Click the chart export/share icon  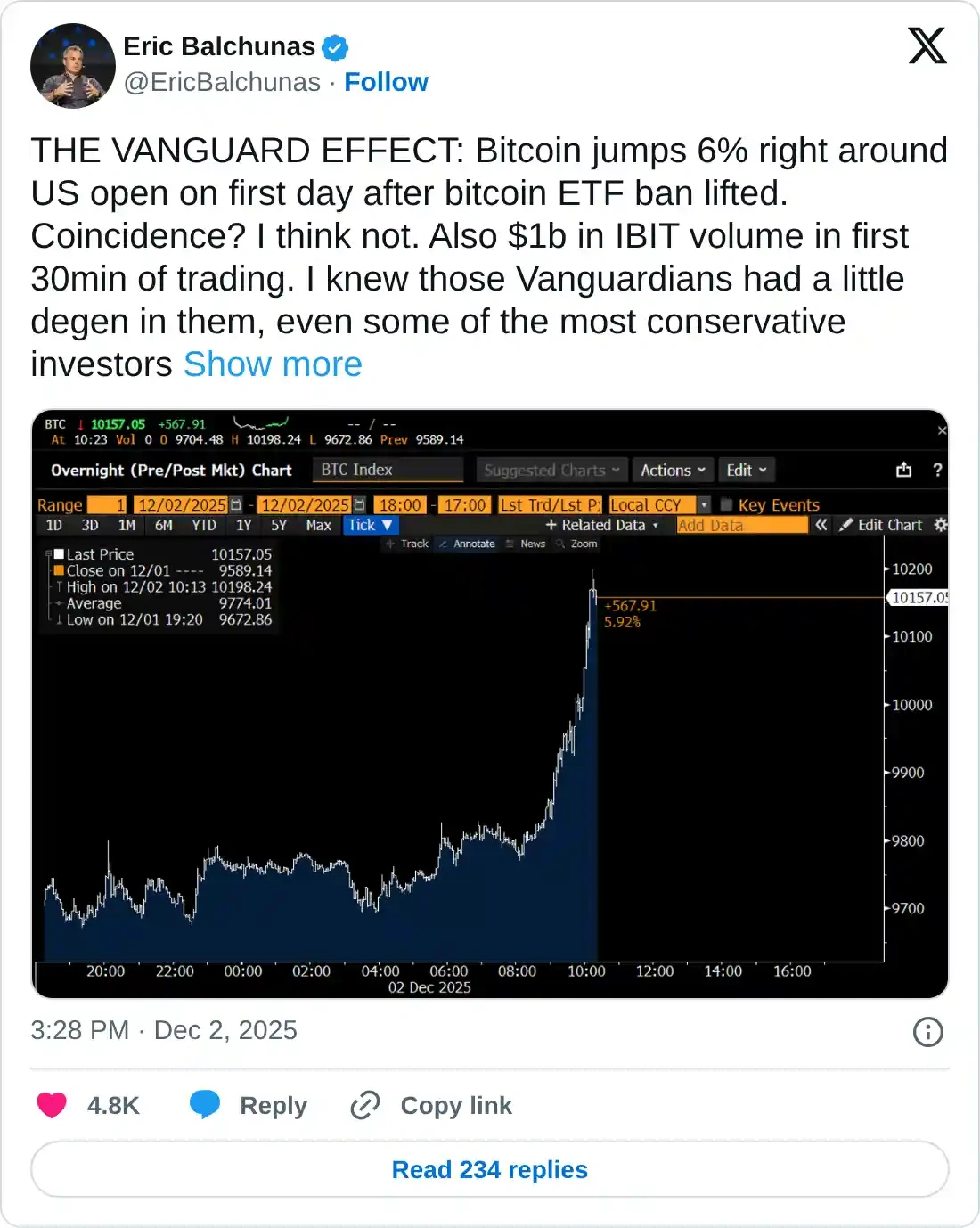pyautogui.click(x=903, y=470)
